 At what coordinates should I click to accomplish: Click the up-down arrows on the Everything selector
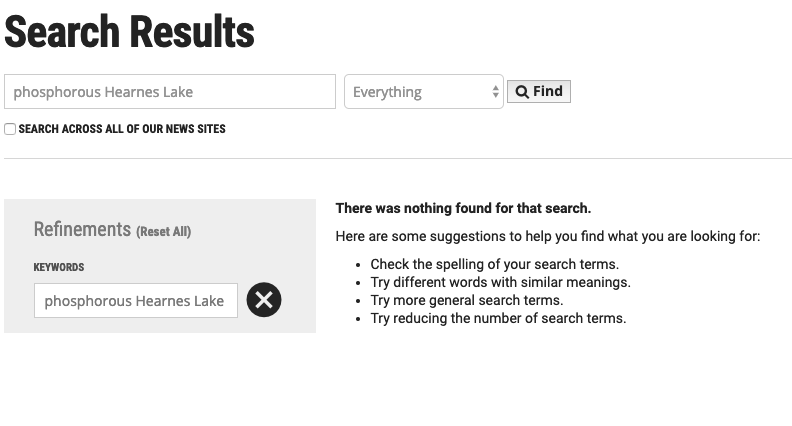(495, 92)
